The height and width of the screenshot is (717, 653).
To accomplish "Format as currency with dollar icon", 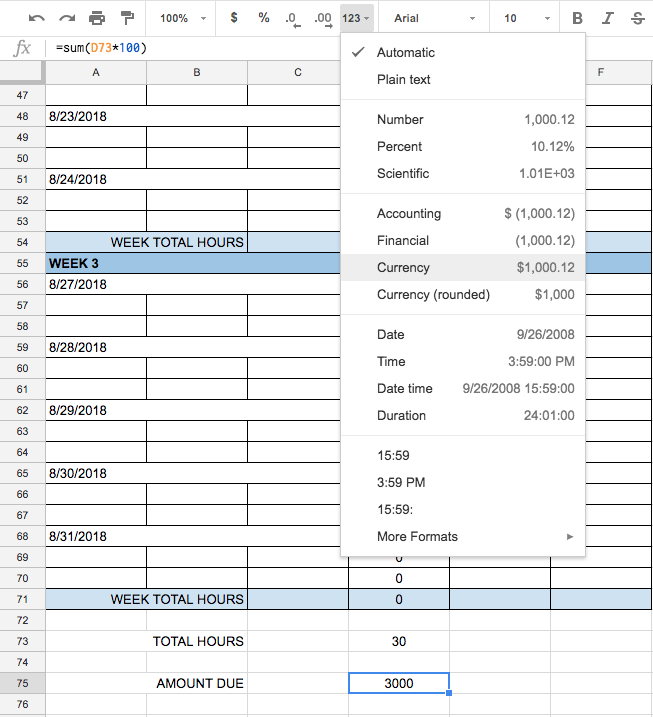I will pyautogui.click(x=234, y=18).
